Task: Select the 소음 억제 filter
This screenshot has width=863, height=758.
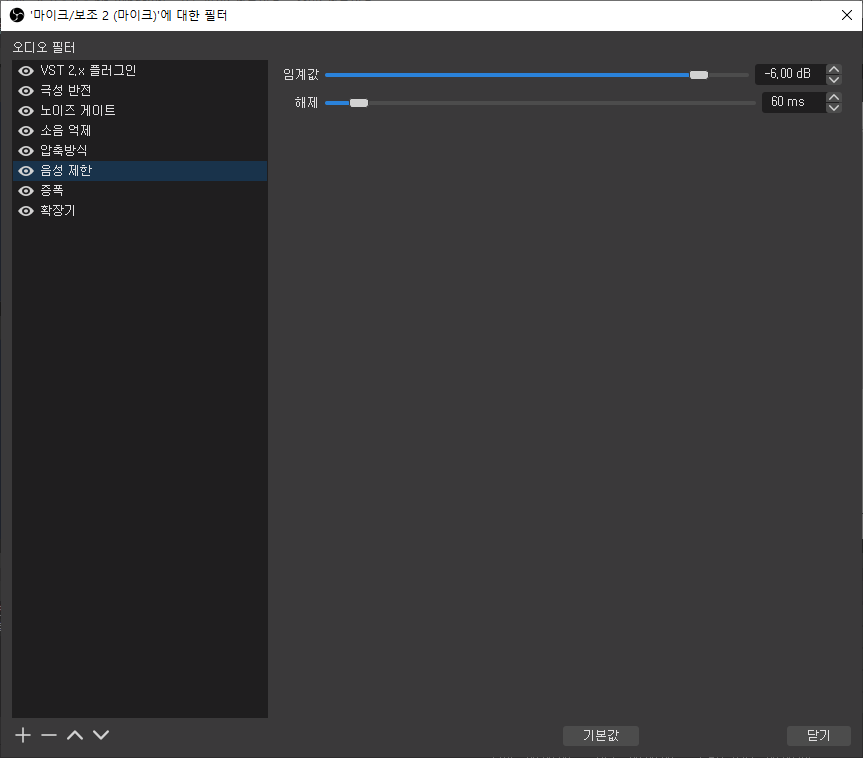Action: tap(140, 131)
